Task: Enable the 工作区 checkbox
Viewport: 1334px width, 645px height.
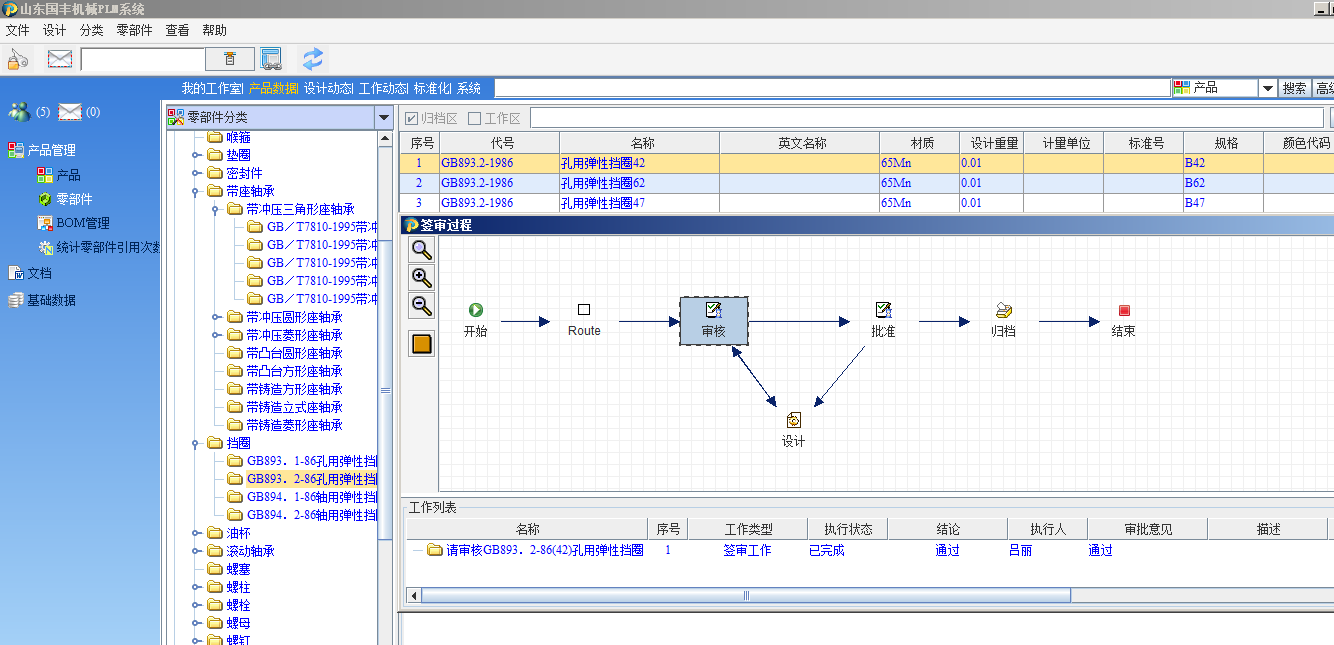Action: (x=475, y=119)
